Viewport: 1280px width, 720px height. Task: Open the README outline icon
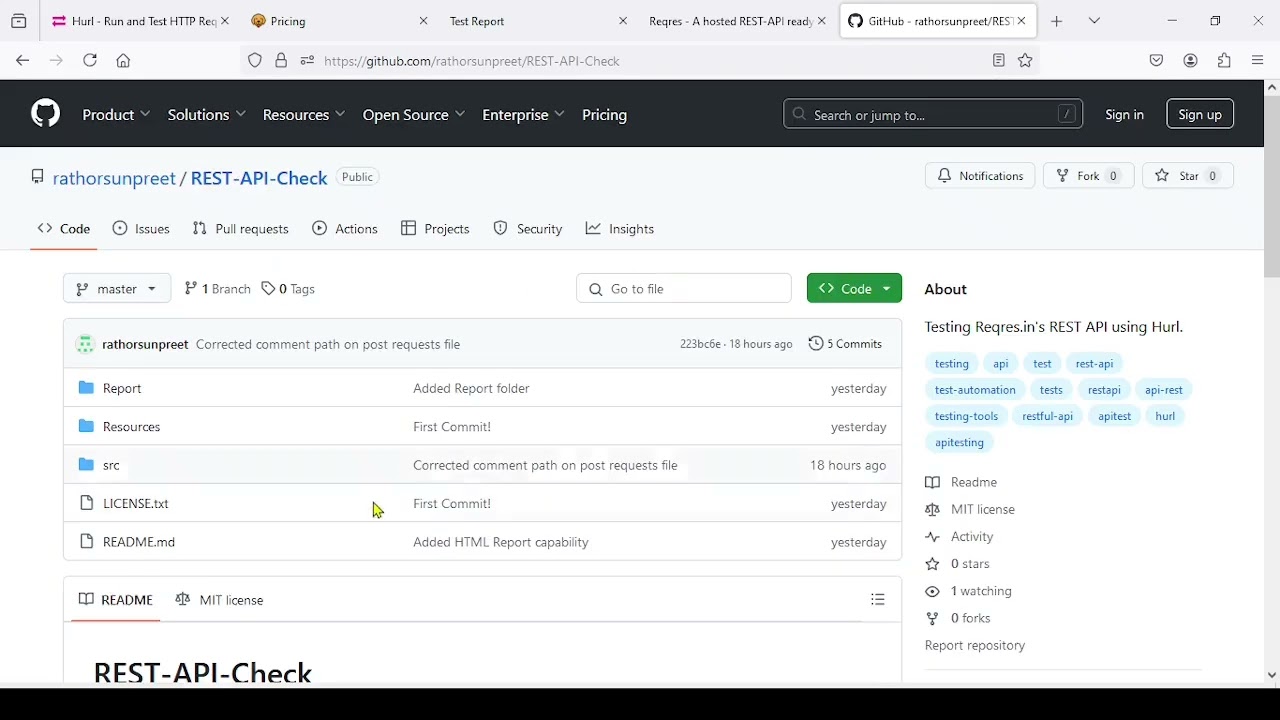coord(878,600)
